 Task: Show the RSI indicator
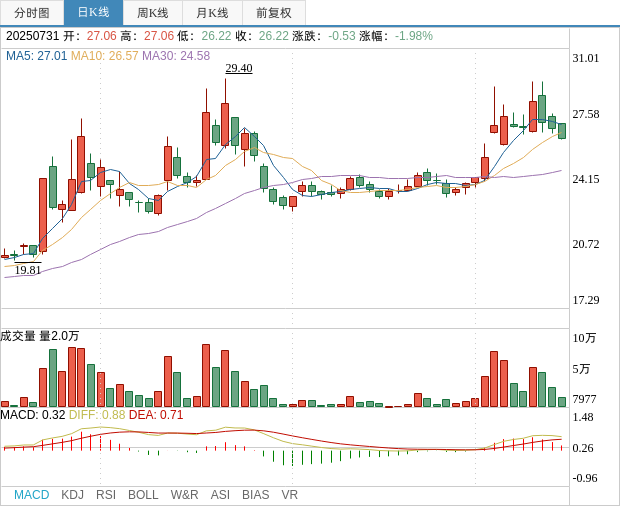coord(106,495)
